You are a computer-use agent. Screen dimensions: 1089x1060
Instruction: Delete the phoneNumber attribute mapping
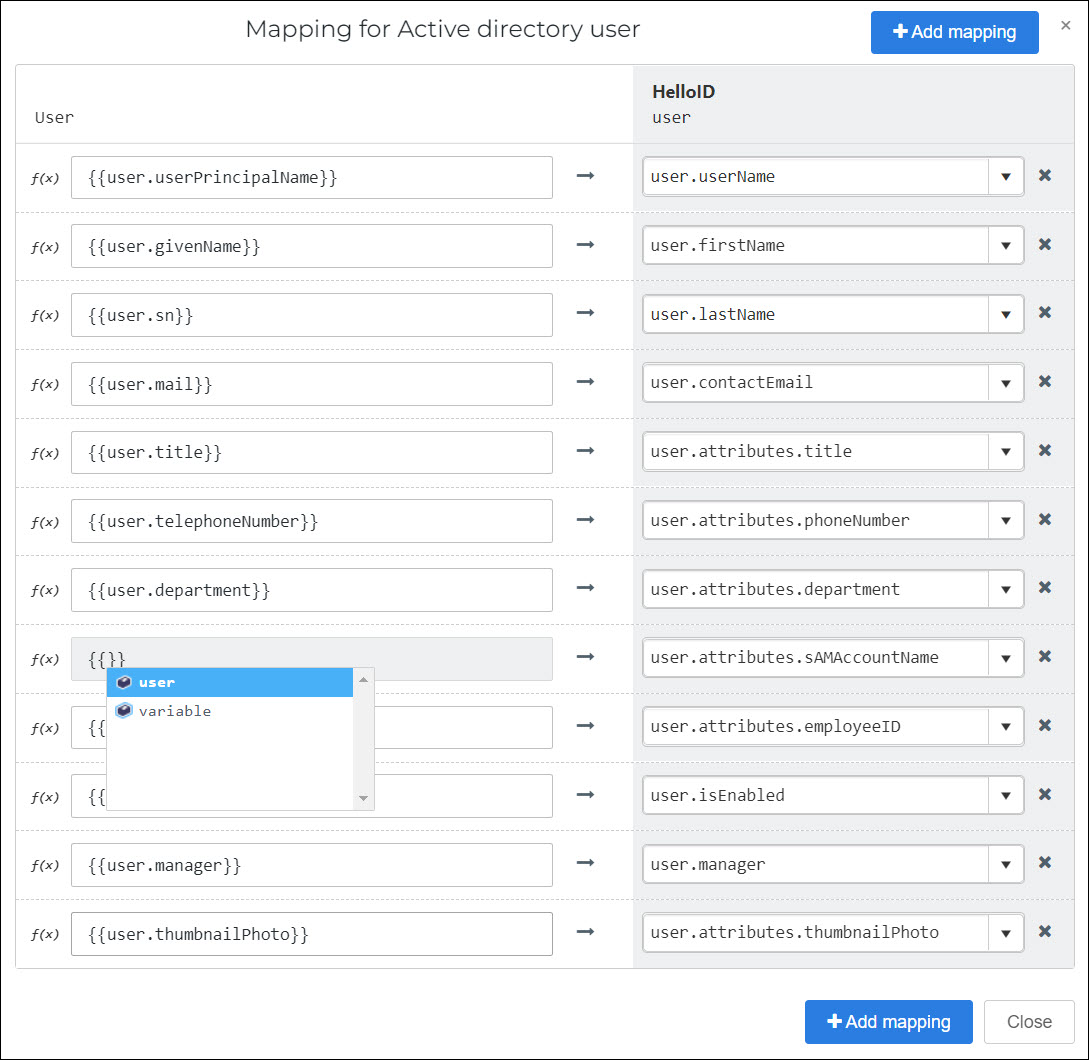click(x=1045, y=520)
